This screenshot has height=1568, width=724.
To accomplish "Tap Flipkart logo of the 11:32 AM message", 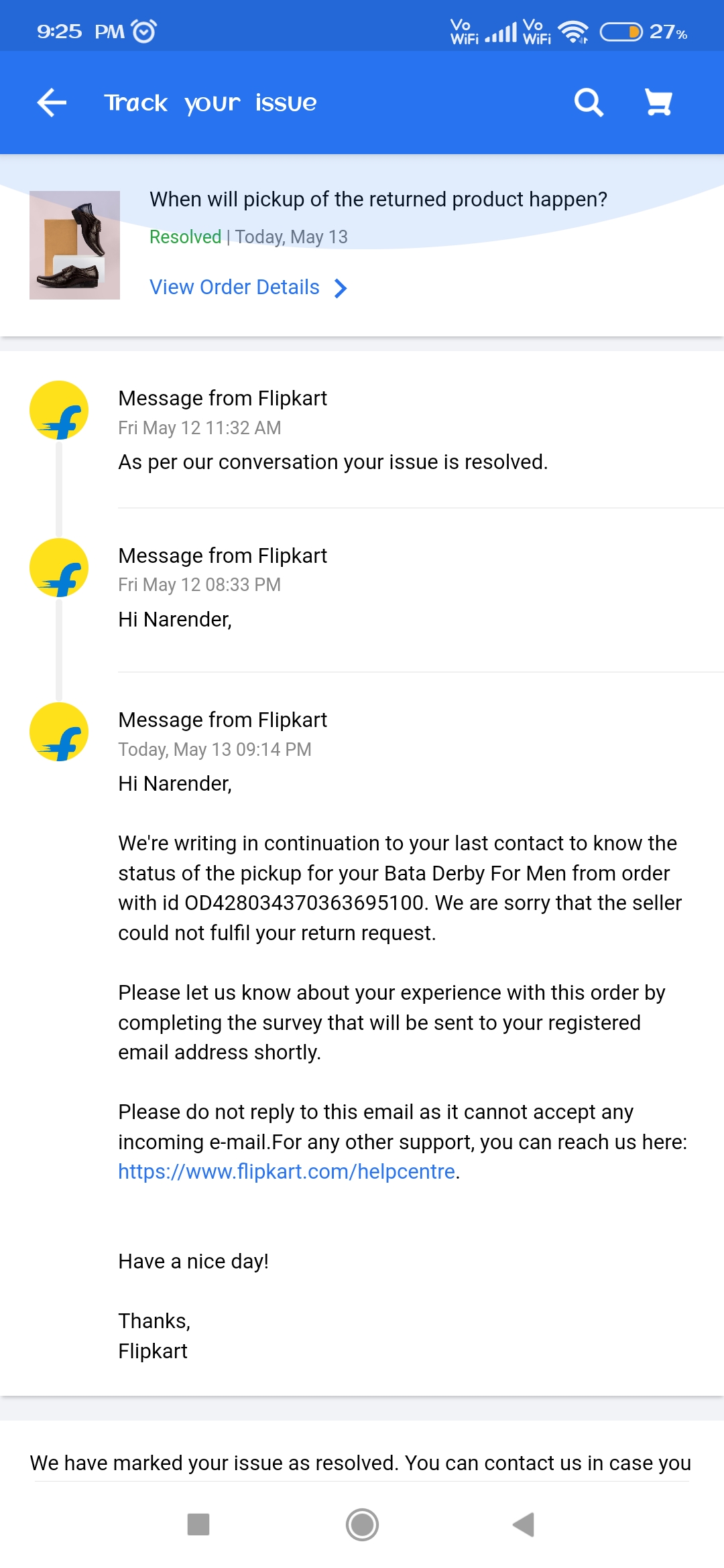I will (59, 410).
